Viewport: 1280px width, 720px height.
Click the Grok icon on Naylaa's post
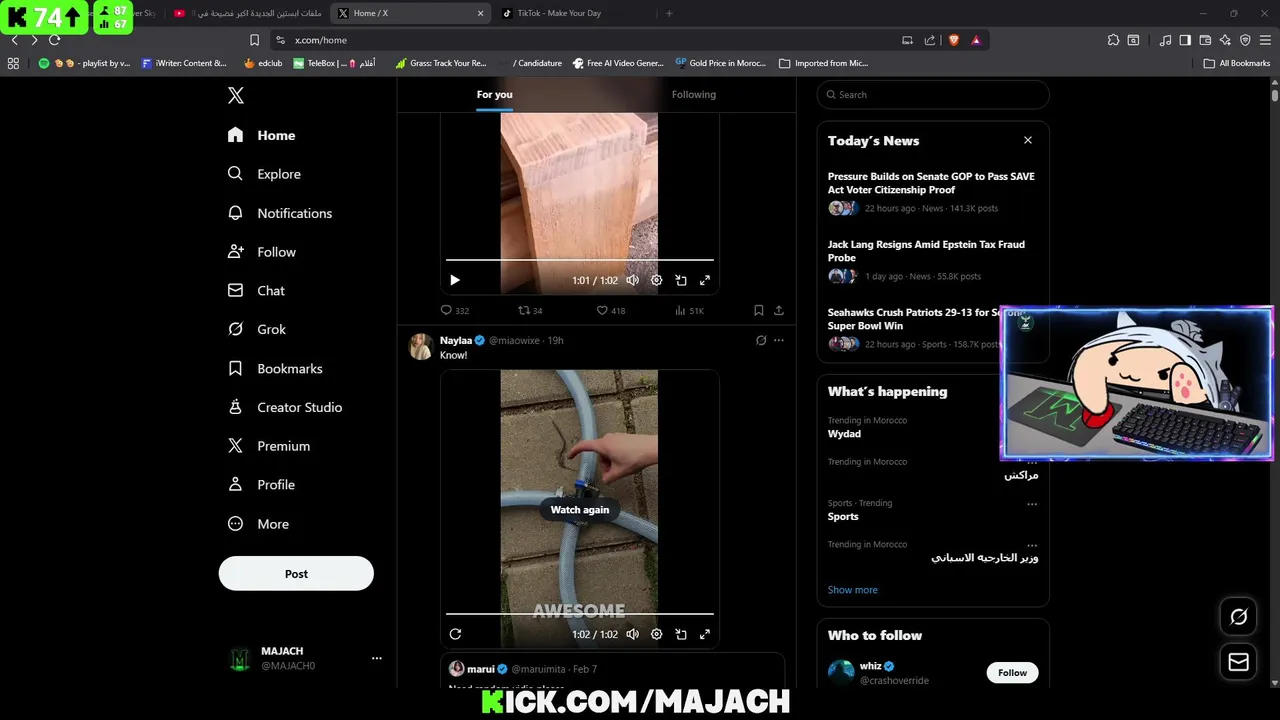pos(761,340)
